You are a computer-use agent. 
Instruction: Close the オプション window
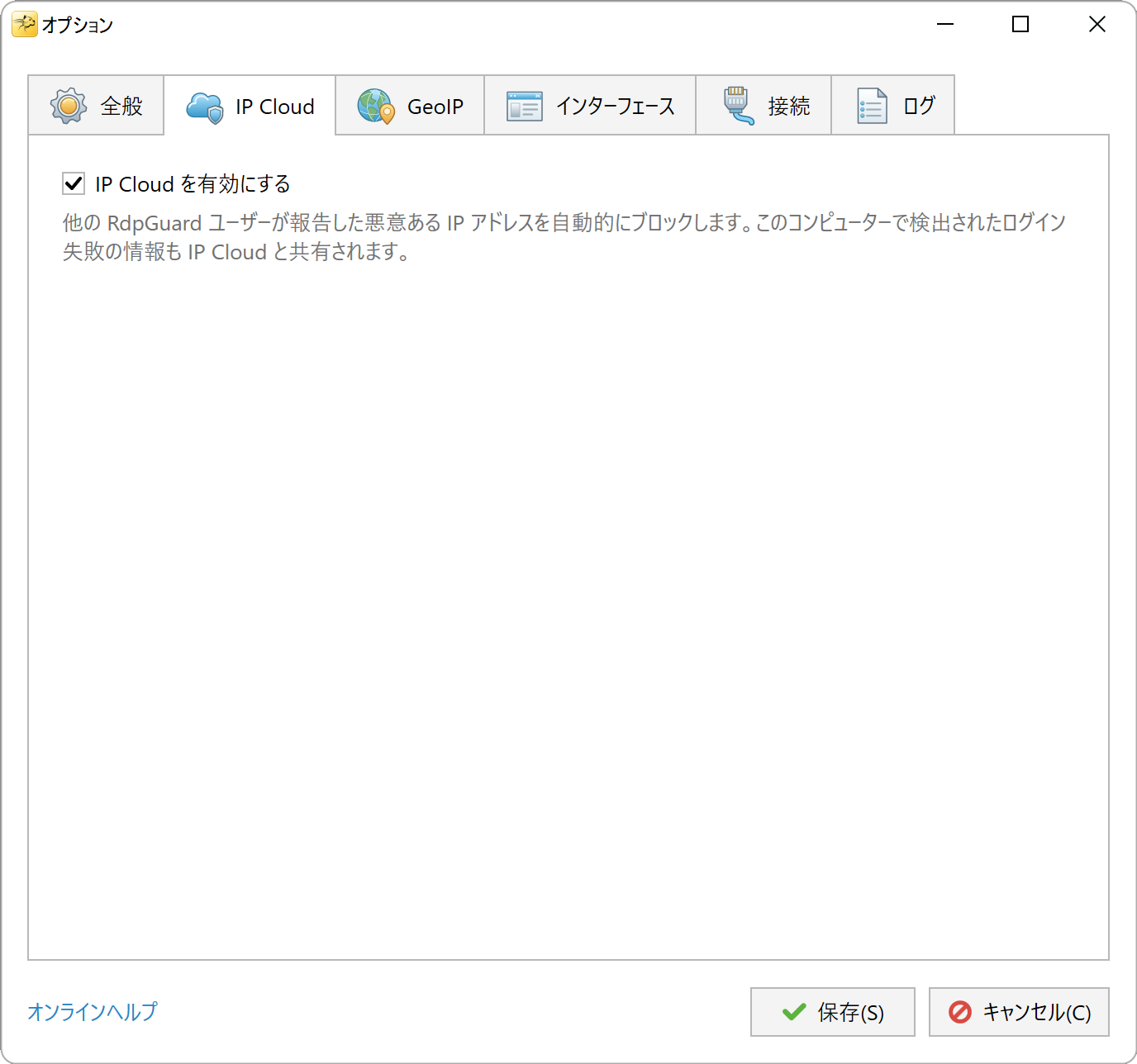coord(1097,25)
